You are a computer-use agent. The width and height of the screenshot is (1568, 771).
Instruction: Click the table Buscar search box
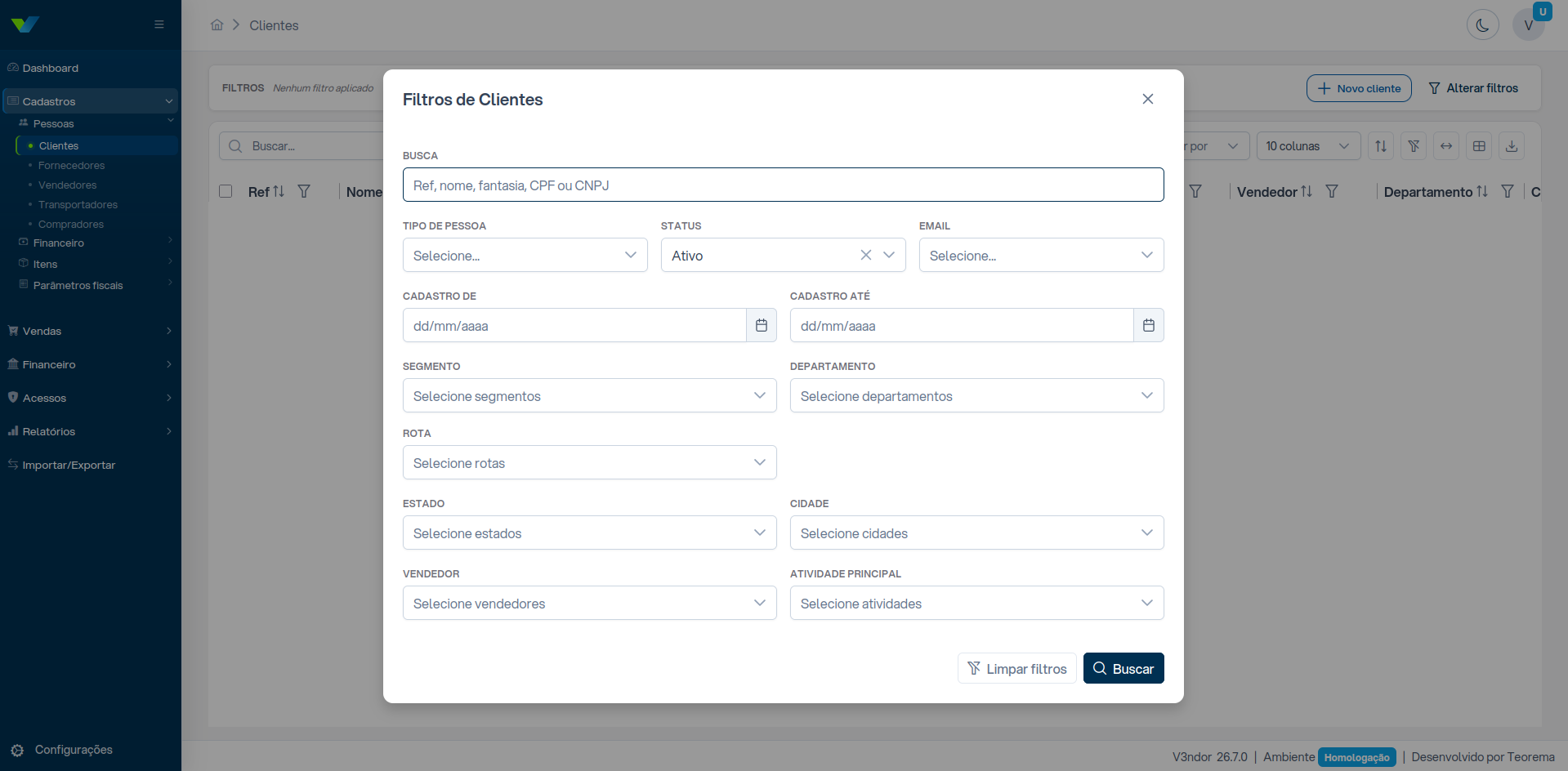pyautogui.click(x=301, y=145)
